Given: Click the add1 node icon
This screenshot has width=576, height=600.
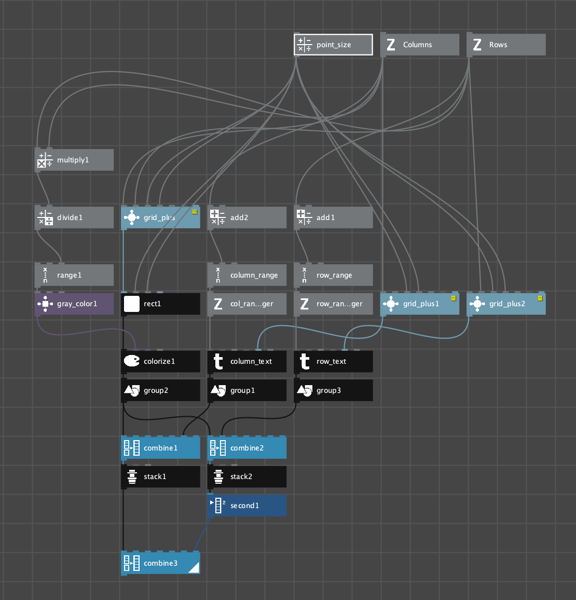Looking at the screenshot, I should click(x=305, y=217).
